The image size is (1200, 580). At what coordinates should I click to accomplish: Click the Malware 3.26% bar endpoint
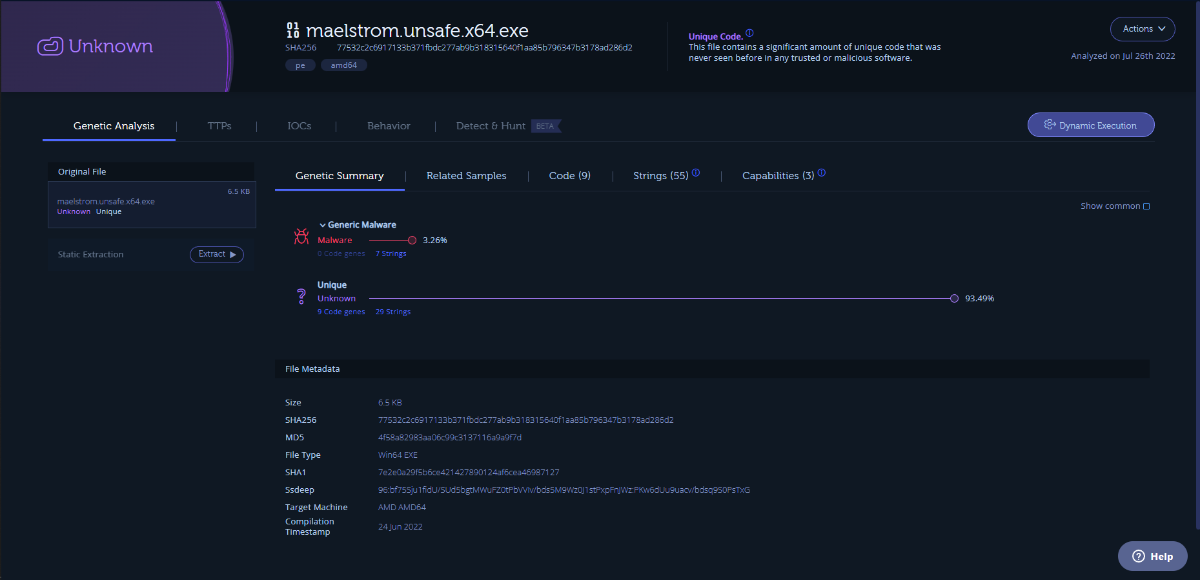point(412,240)
